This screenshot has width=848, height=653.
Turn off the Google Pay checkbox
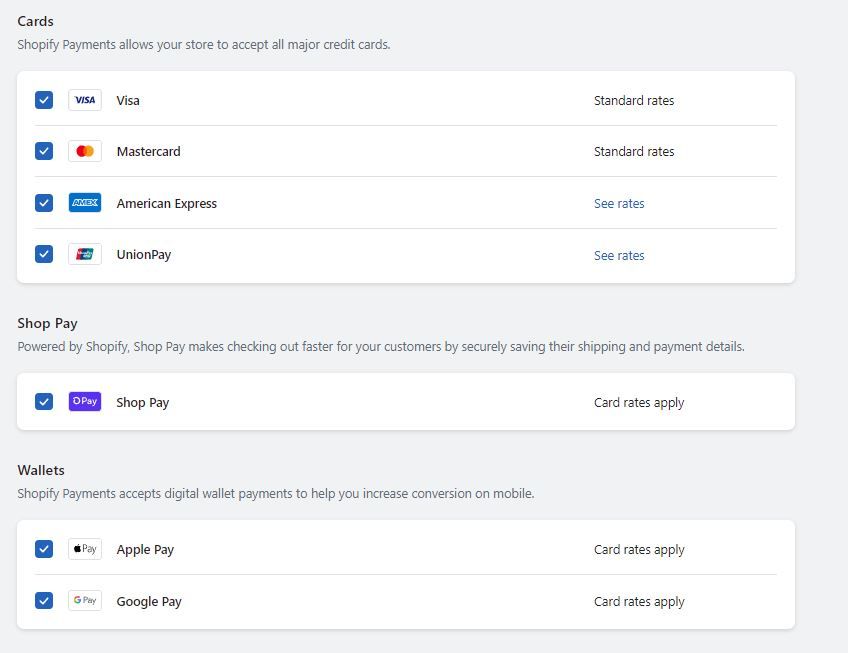(x=44, y=601)
